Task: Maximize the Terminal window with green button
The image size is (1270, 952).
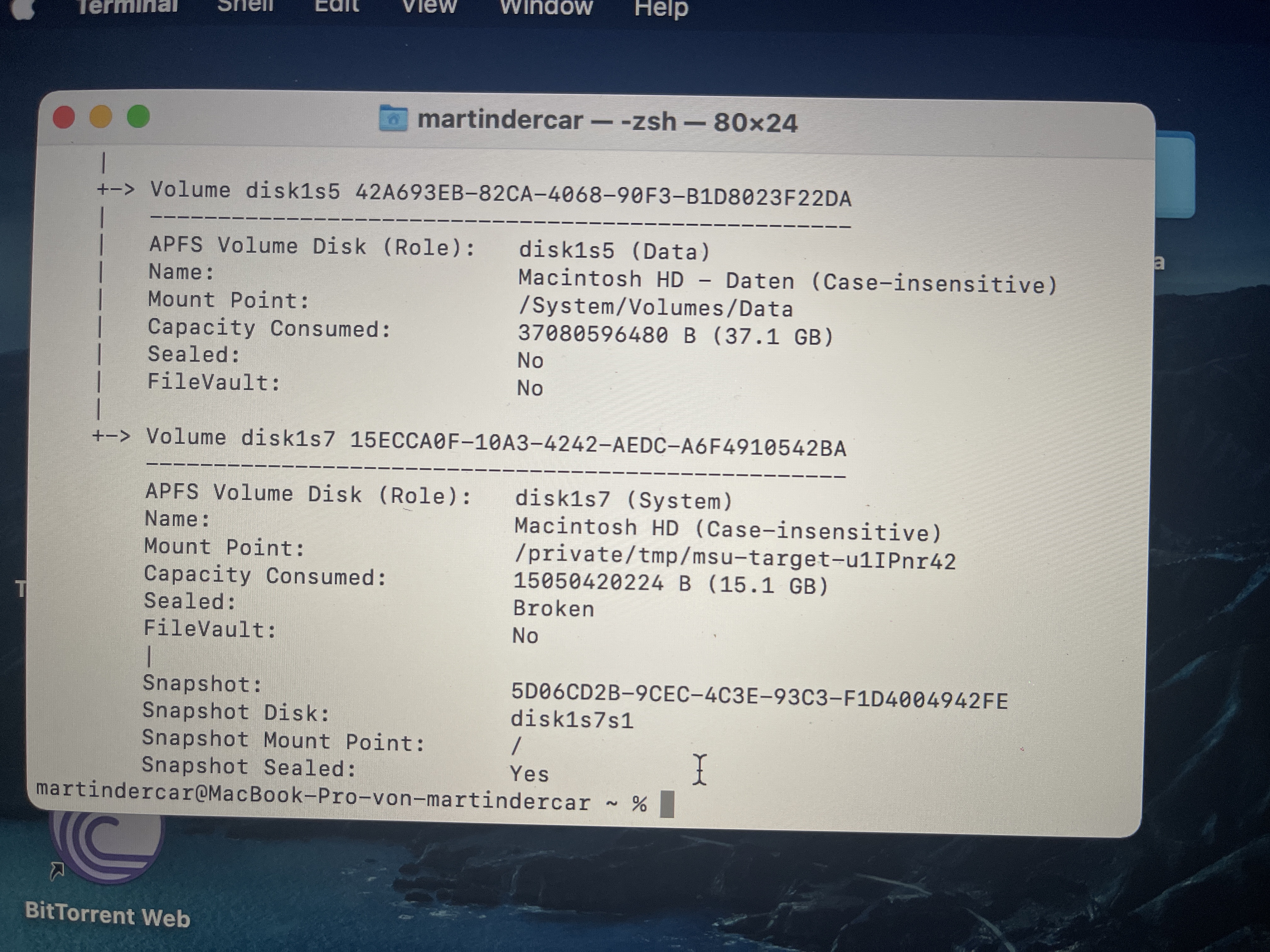Action: (138, 116)
